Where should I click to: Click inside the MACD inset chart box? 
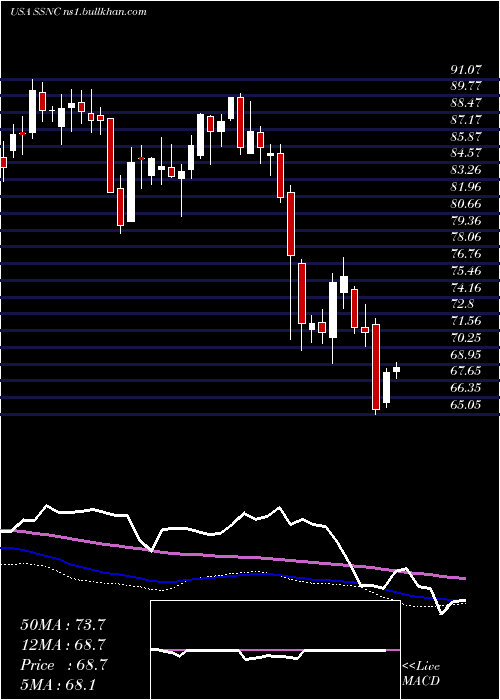coord(275,650)
